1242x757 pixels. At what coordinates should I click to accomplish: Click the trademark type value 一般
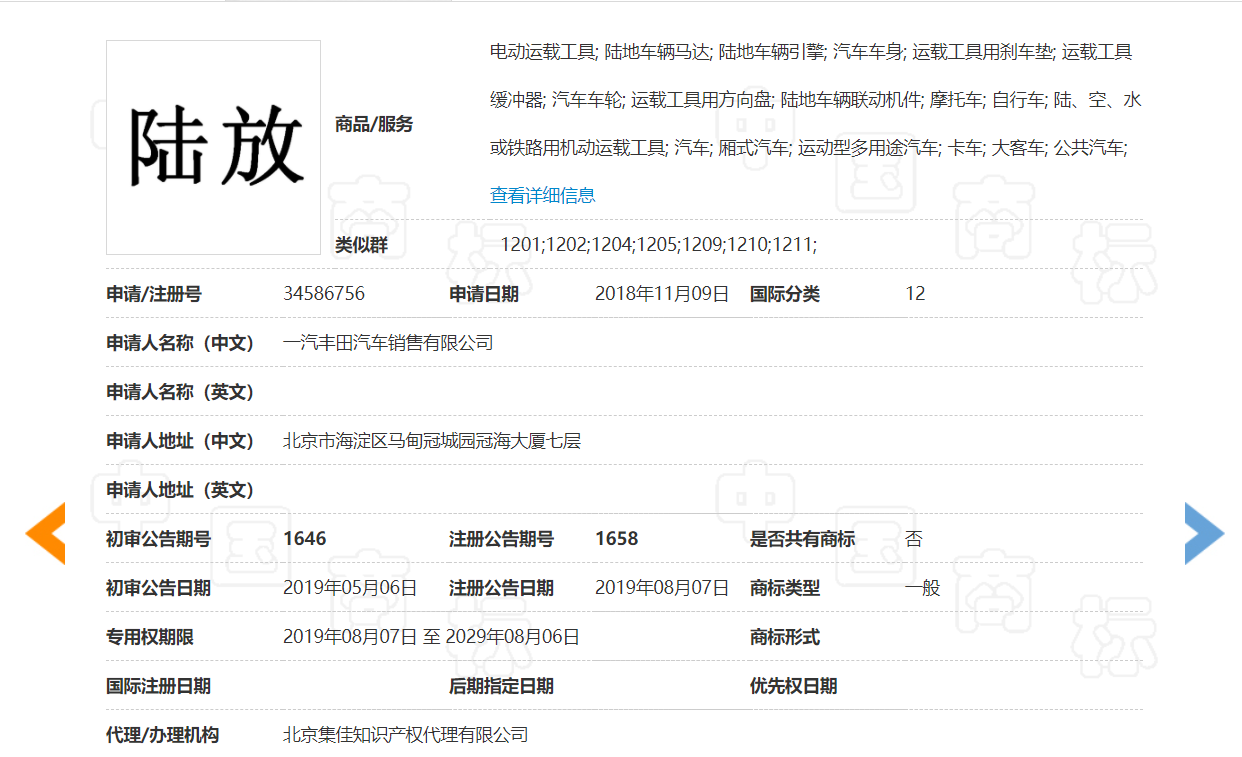tap(923, 588)
